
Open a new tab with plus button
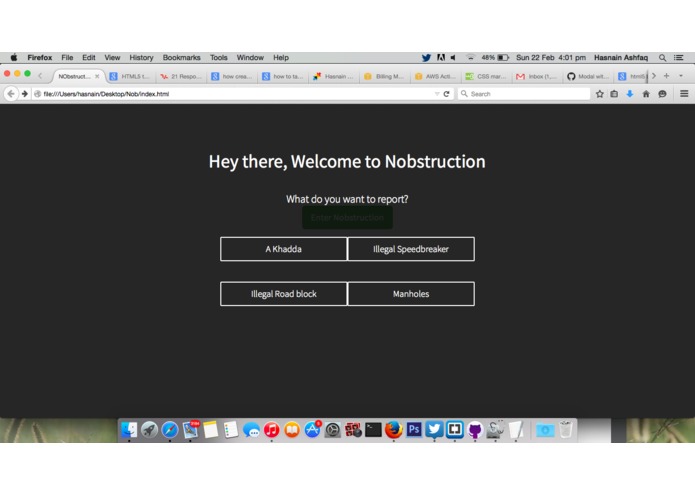[666, 76]
